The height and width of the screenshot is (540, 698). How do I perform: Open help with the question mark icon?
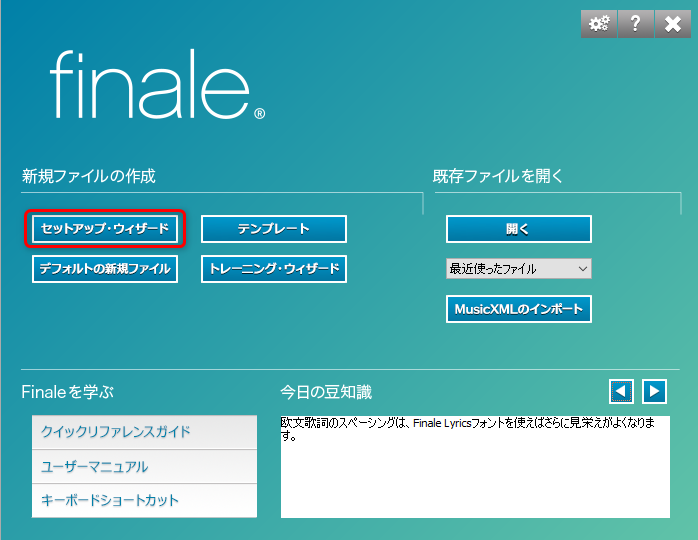pos(636,24)
